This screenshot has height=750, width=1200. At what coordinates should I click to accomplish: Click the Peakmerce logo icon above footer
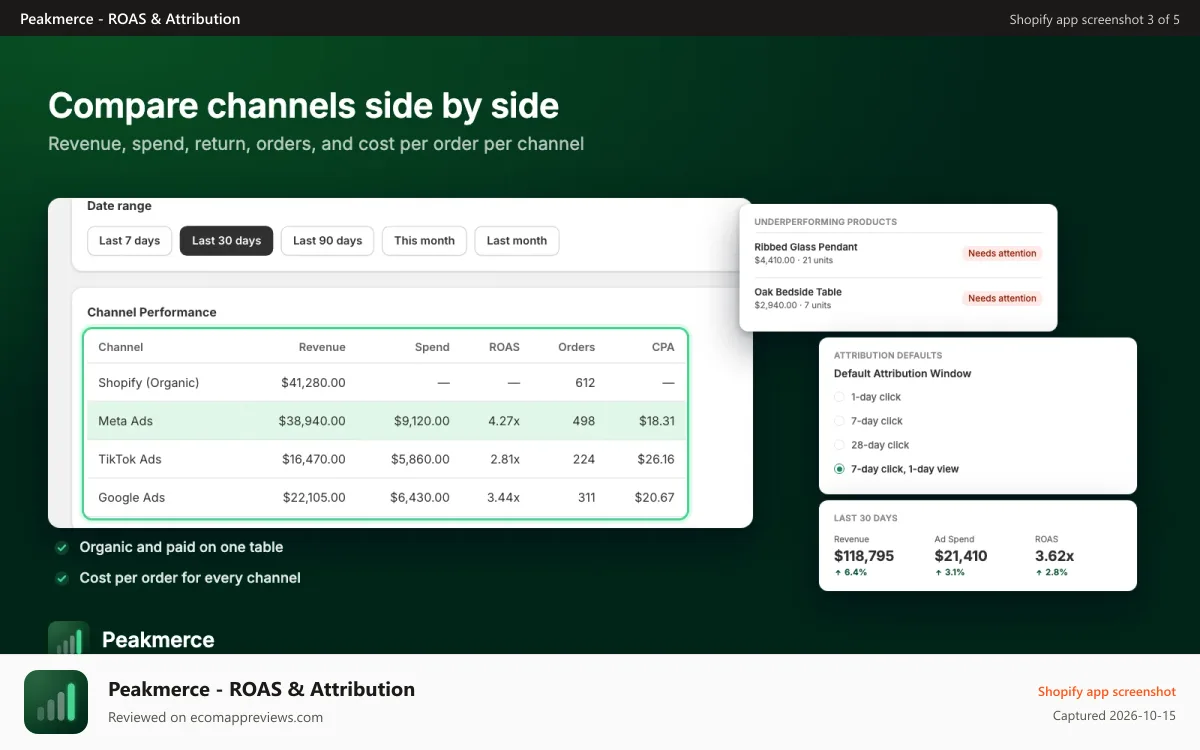[69, 638]
